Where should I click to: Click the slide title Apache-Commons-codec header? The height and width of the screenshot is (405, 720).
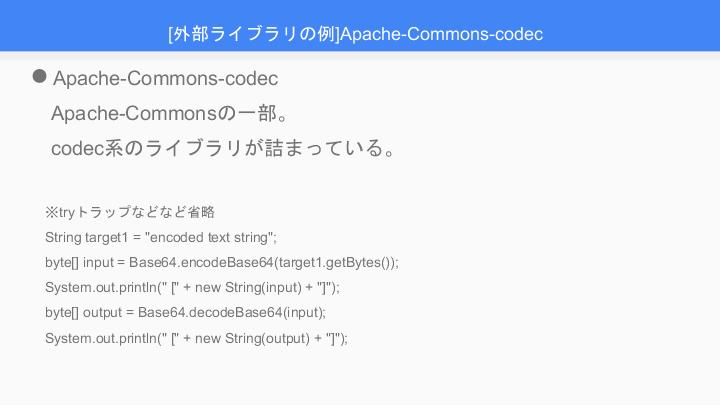tap(355, 34)
